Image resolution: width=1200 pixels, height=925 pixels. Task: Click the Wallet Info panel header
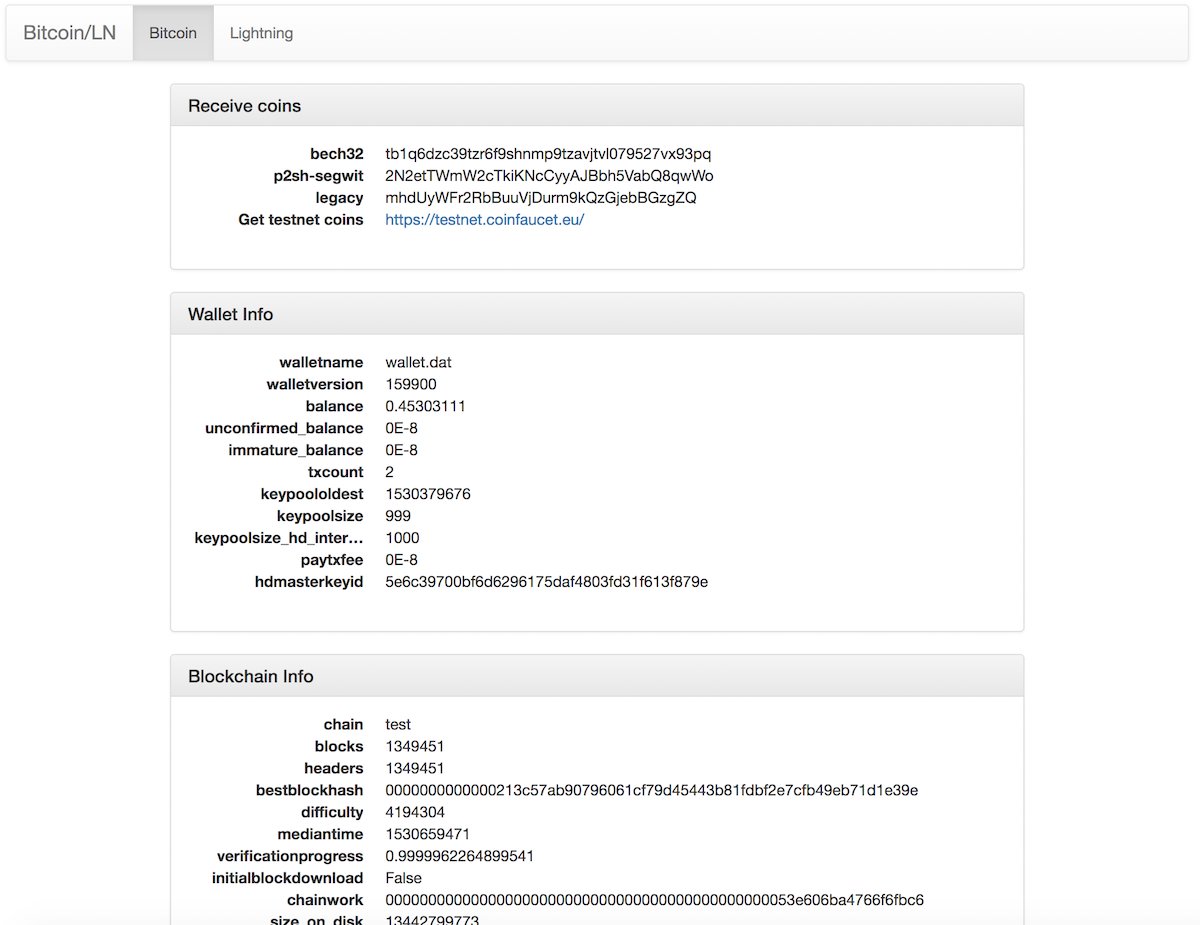(x=230, y=313)
